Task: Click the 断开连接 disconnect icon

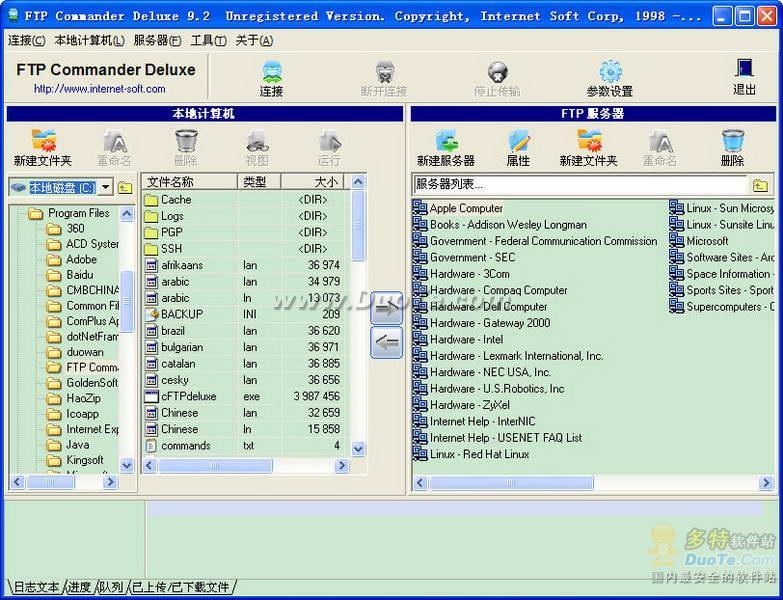Action: 384,78
